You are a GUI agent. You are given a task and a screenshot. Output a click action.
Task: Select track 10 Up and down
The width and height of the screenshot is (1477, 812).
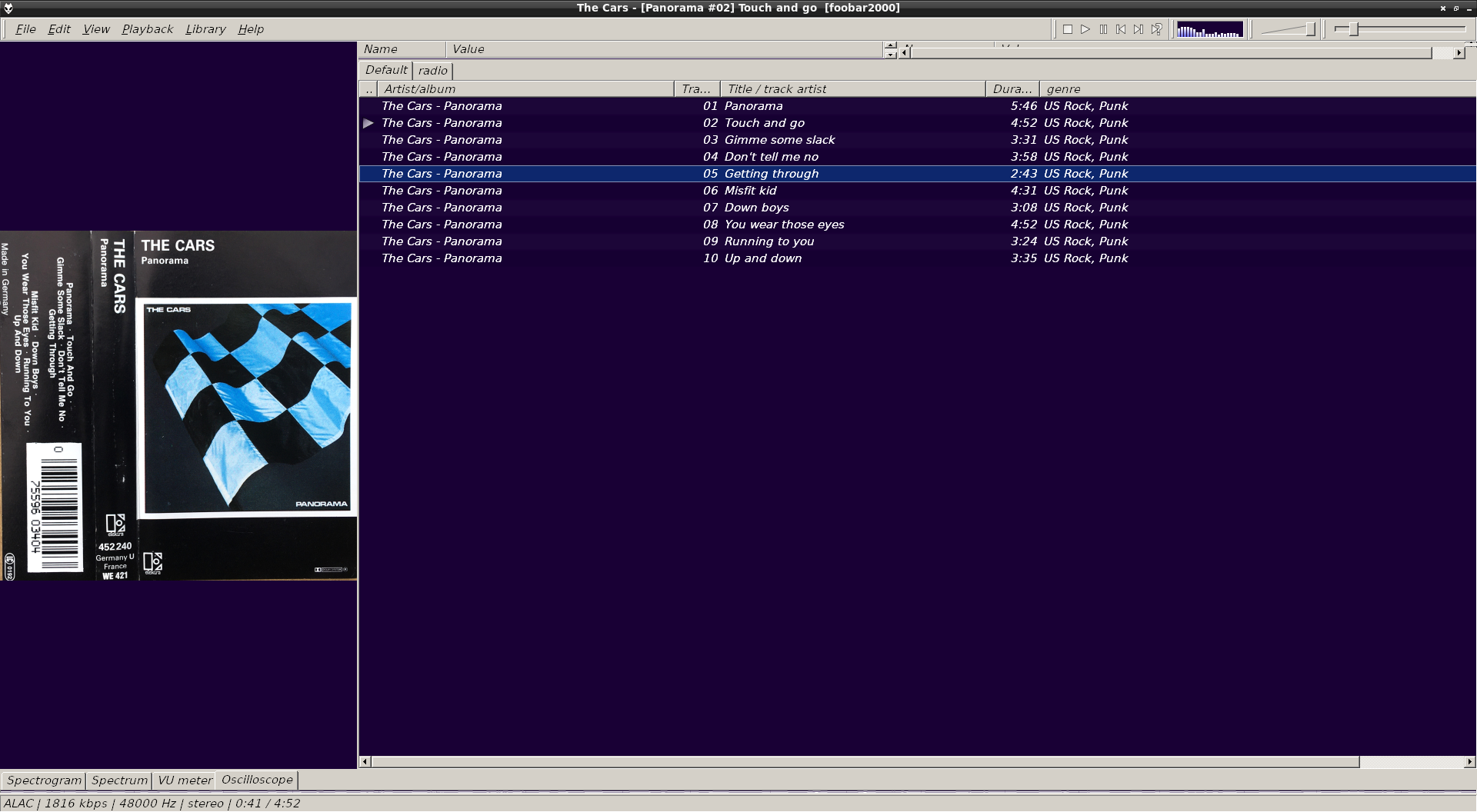917,258
